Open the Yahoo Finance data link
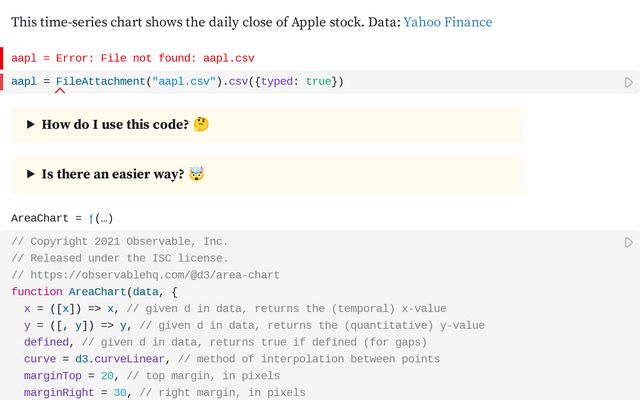This screenshot has width=640, height=400. coord(447,21)
